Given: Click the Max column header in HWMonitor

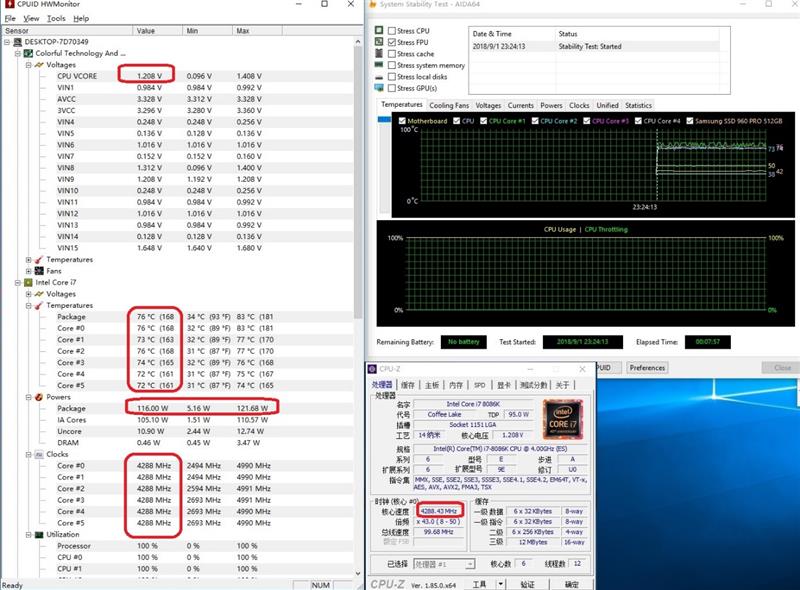Looking at the screenshot, I should point(257,31).
